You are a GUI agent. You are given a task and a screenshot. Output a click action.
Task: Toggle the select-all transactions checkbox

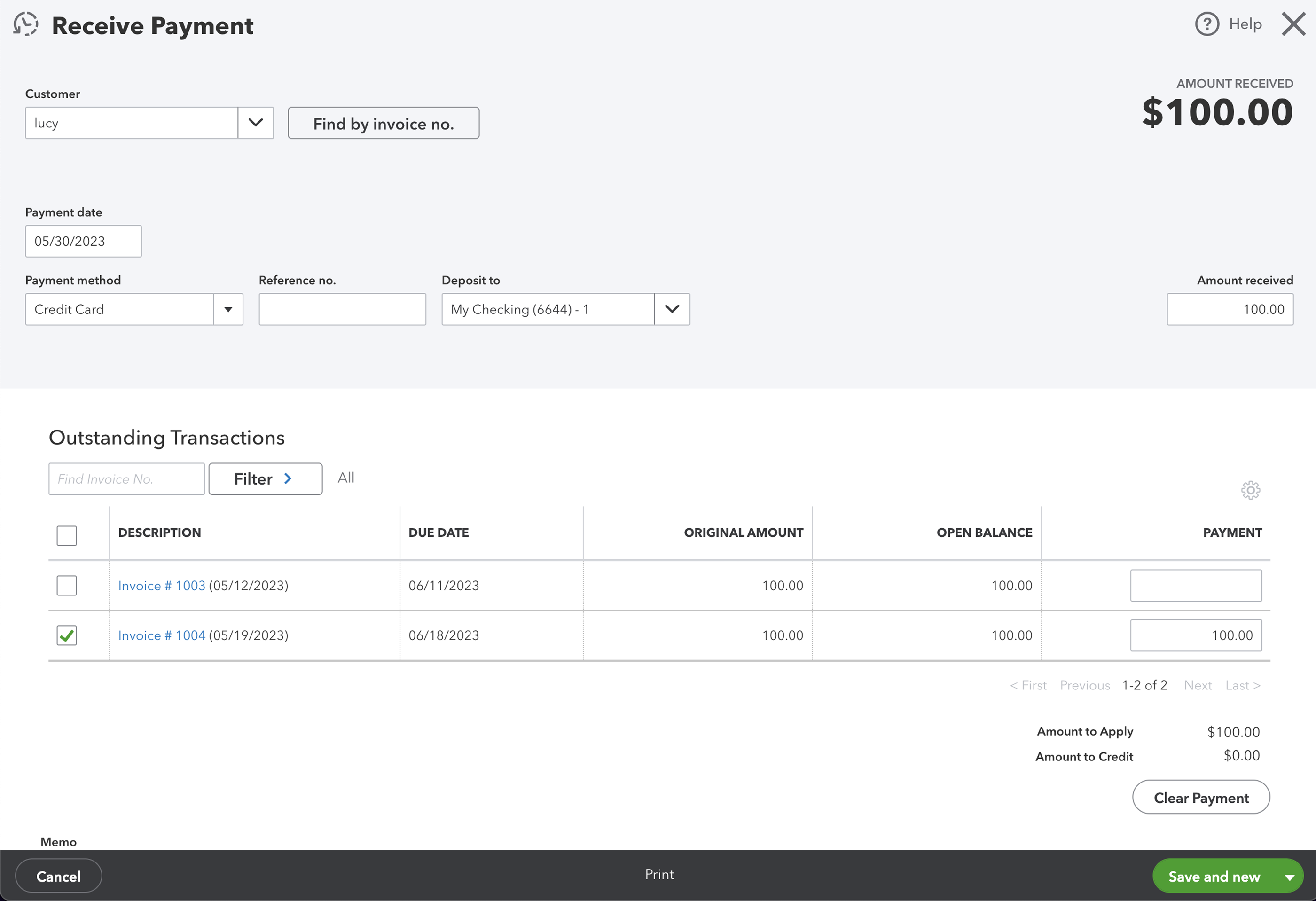(x=67, y=535)
